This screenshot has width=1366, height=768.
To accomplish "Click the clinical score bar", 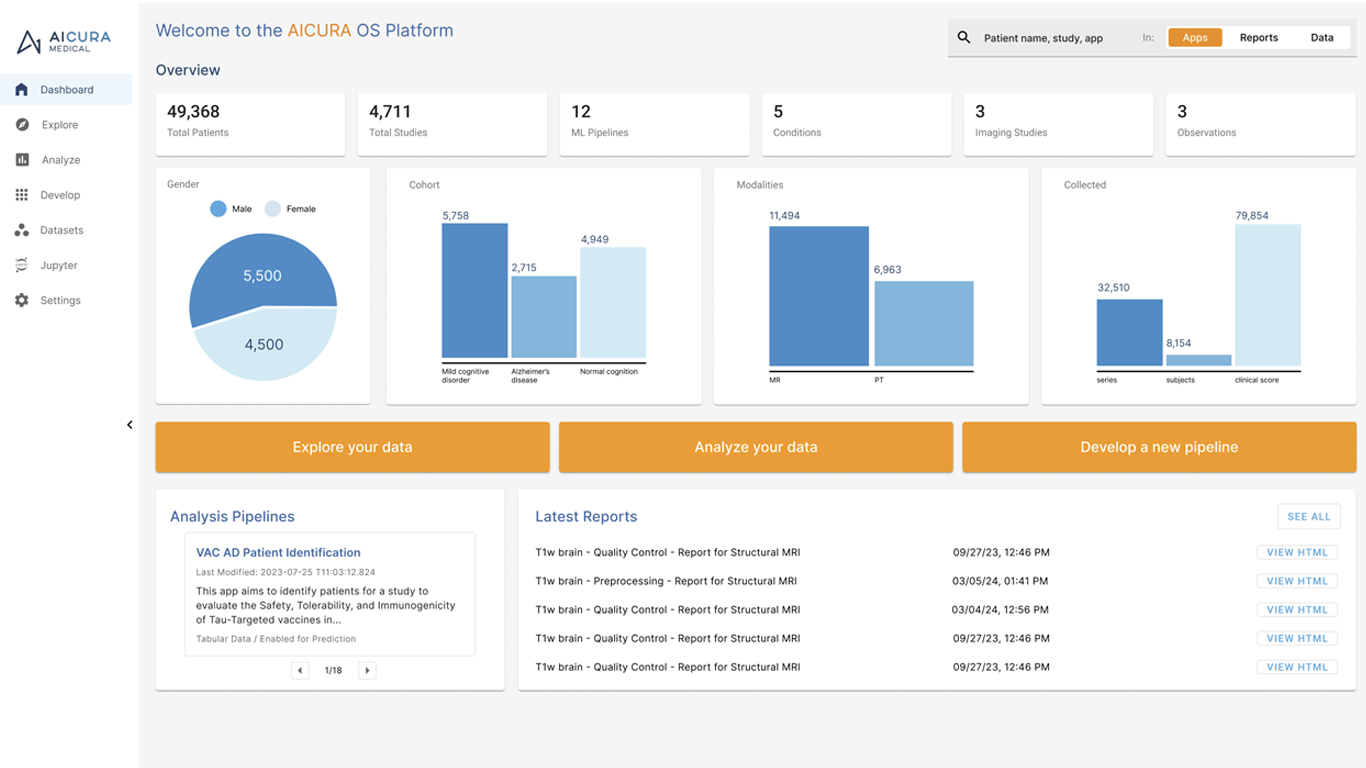I will (x=1268, y=295).
